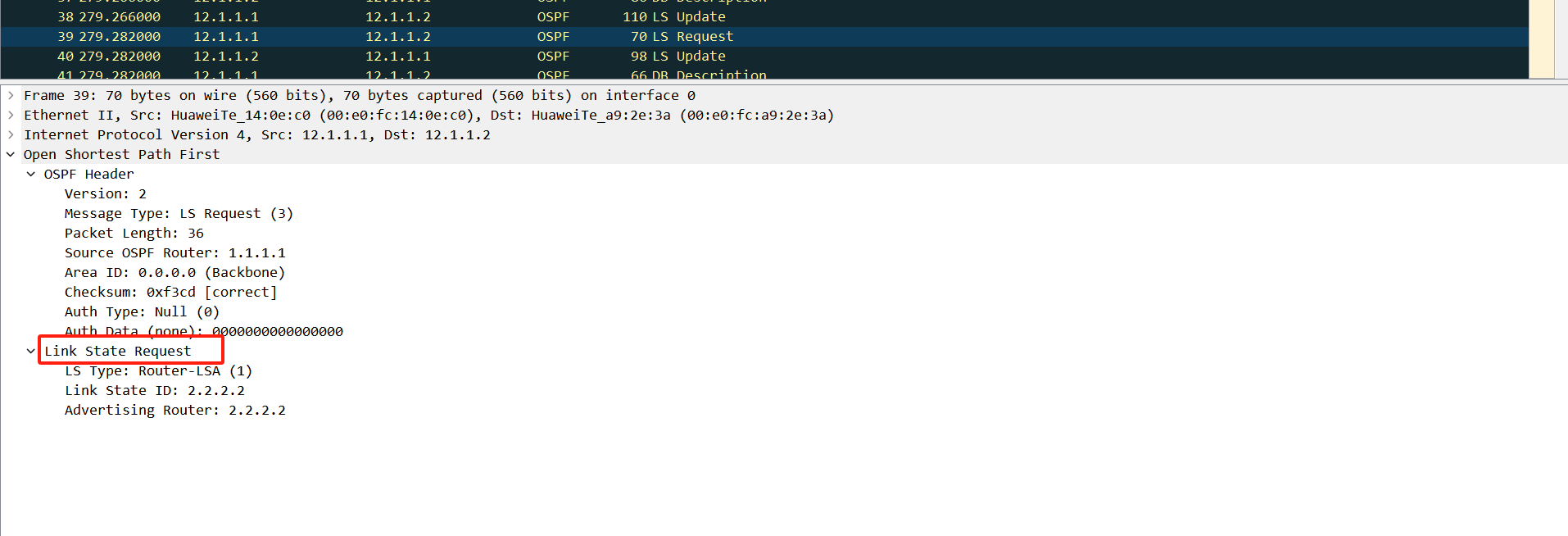Select Area ID Backbone field
The width and height of the screenshot is (1568, 536).
pos(175,272)
